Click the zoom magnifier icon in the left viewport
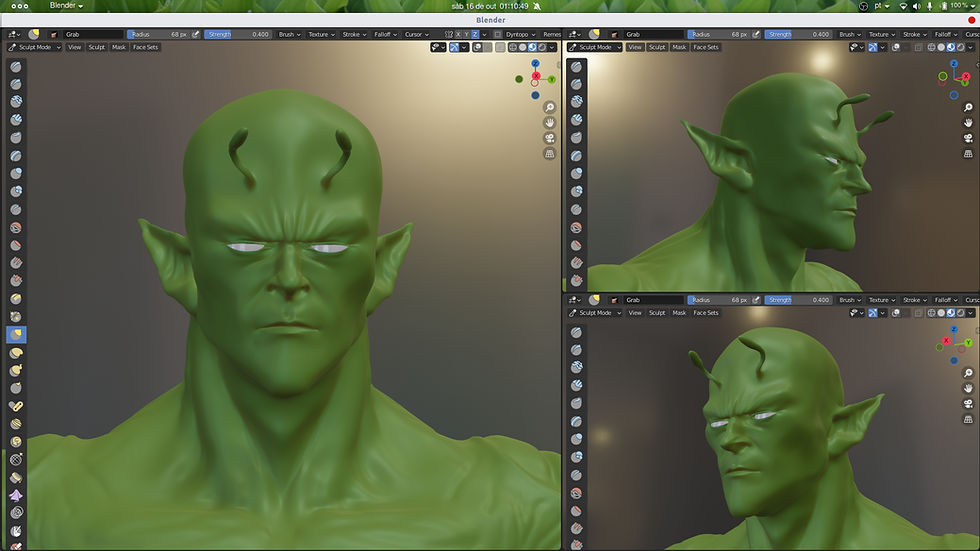This screenshot has width=980, height=551. [550, 107]
